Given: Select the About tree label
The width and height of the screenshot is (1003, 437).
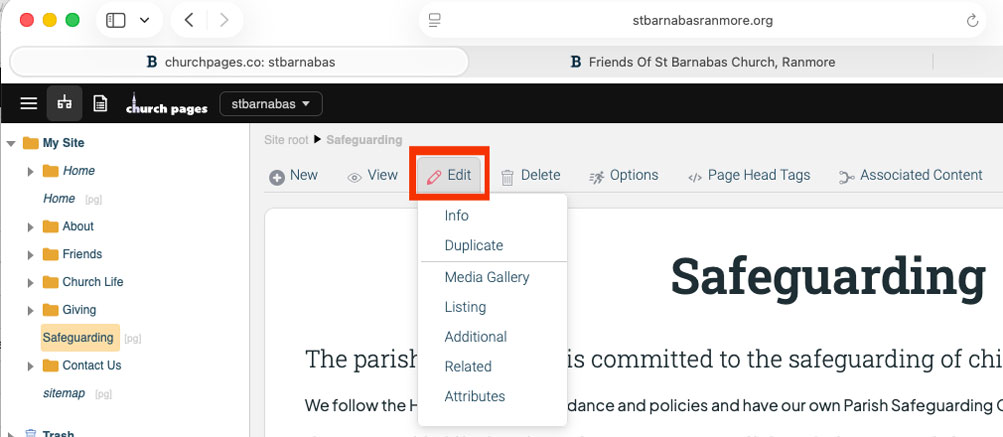Looking at the screenshot, I should [78, 226].
